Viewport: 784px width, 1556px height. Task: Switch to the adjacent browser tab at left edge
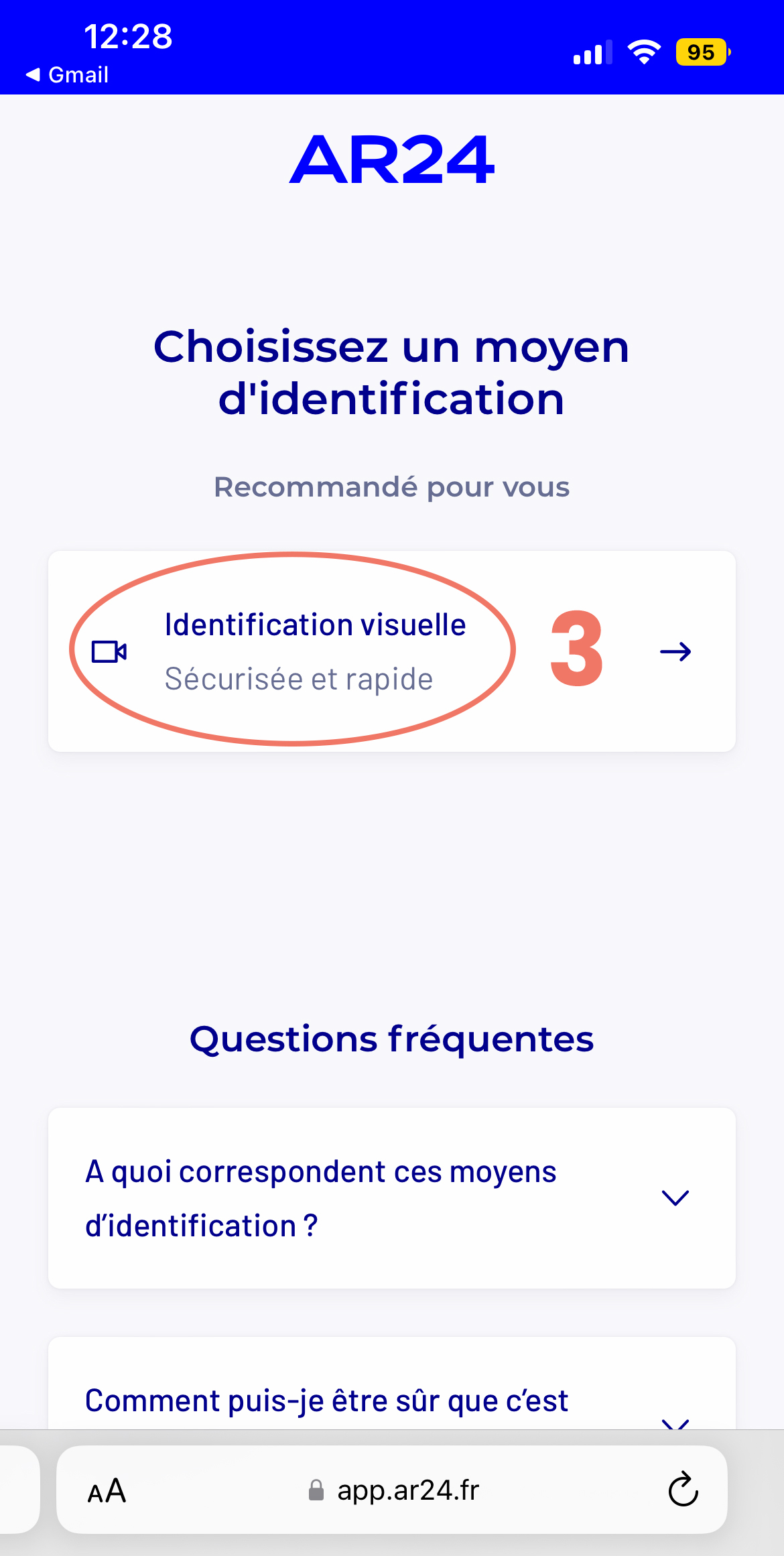(x=19, y=1489)
